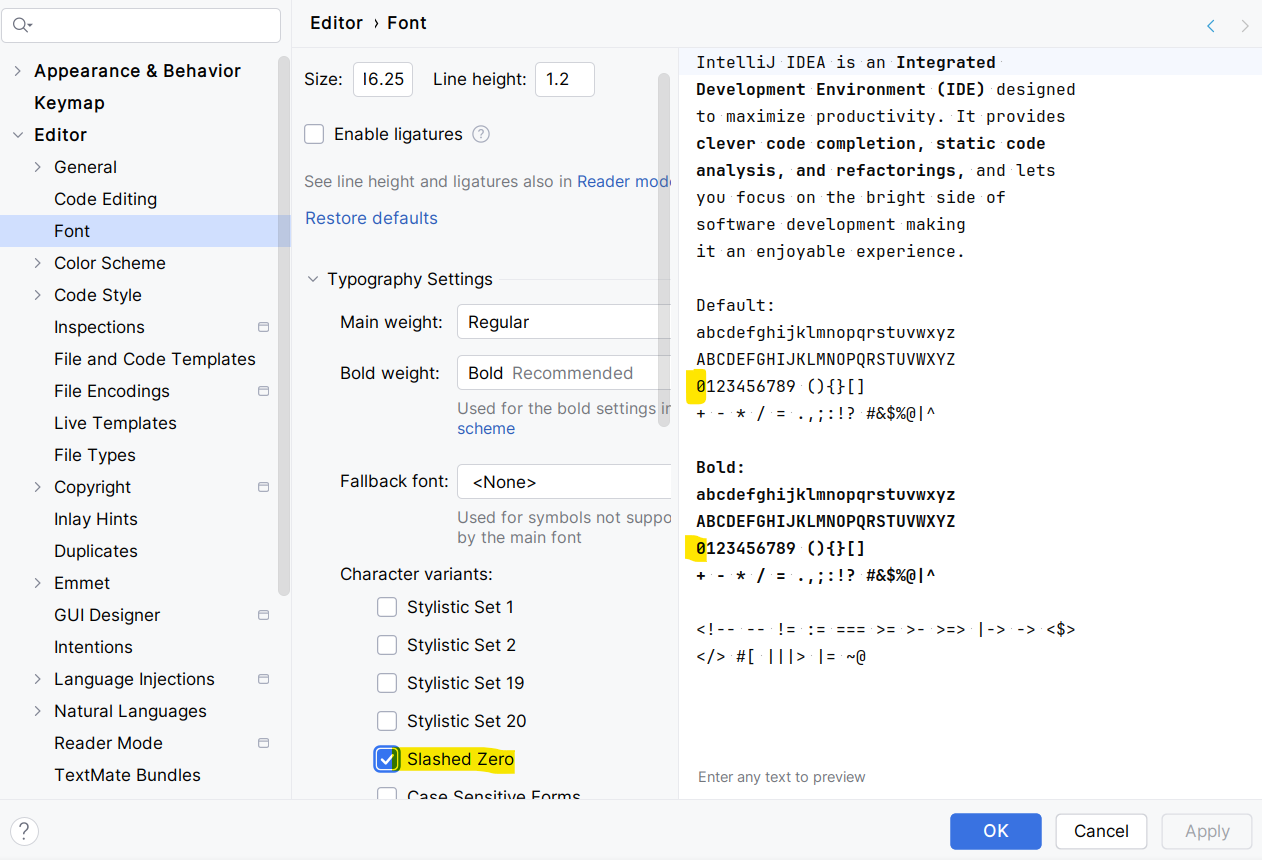Viewport: 1262px width, 860px height.
Task: Click project-level icon next to Copyright
Action: tap(264, 487)
